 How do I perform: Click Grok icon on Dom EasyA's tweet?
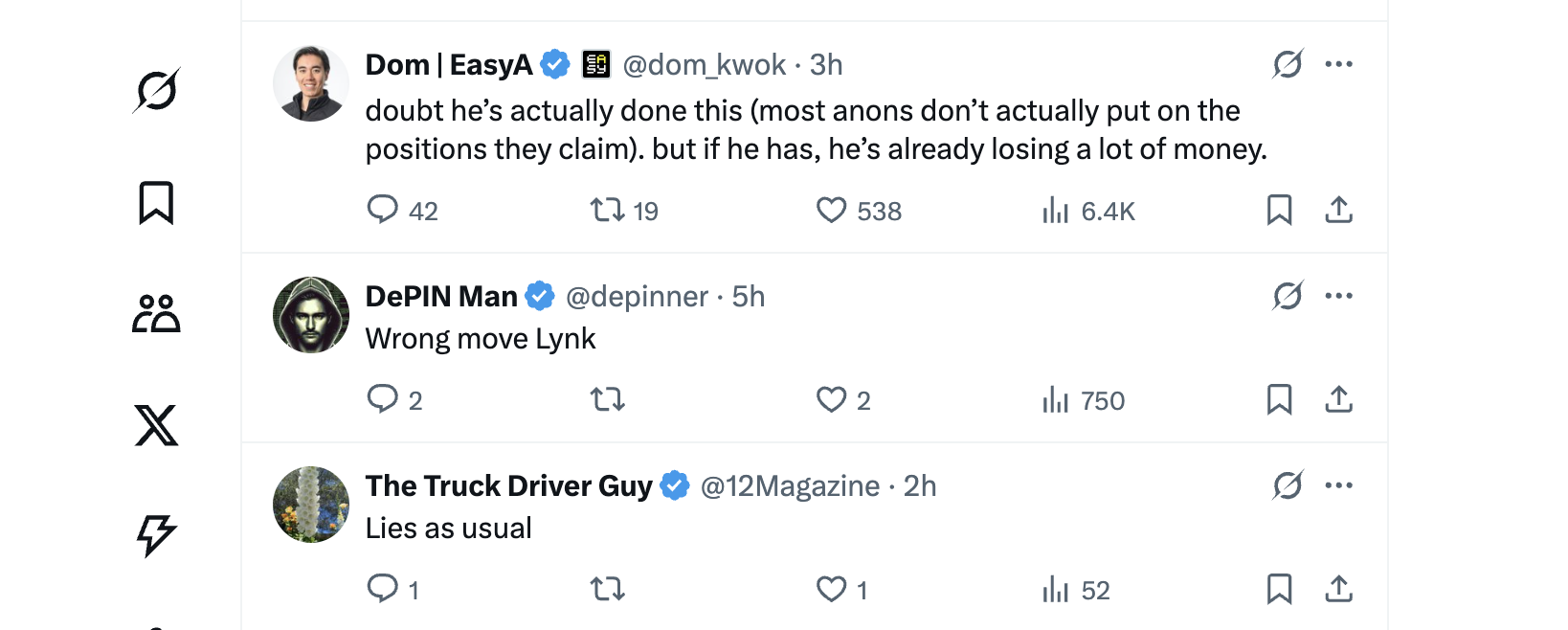click(x=1288, y=64)
